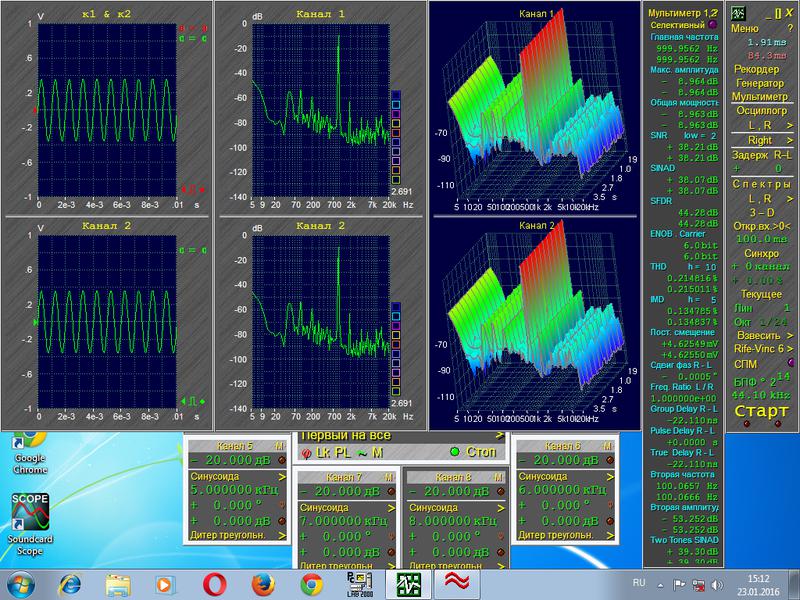Viewport: 800px width, 600px height.
Task: Click the red trigger icon in к1 & к2 oscilloscope
Action: [193, 190]
